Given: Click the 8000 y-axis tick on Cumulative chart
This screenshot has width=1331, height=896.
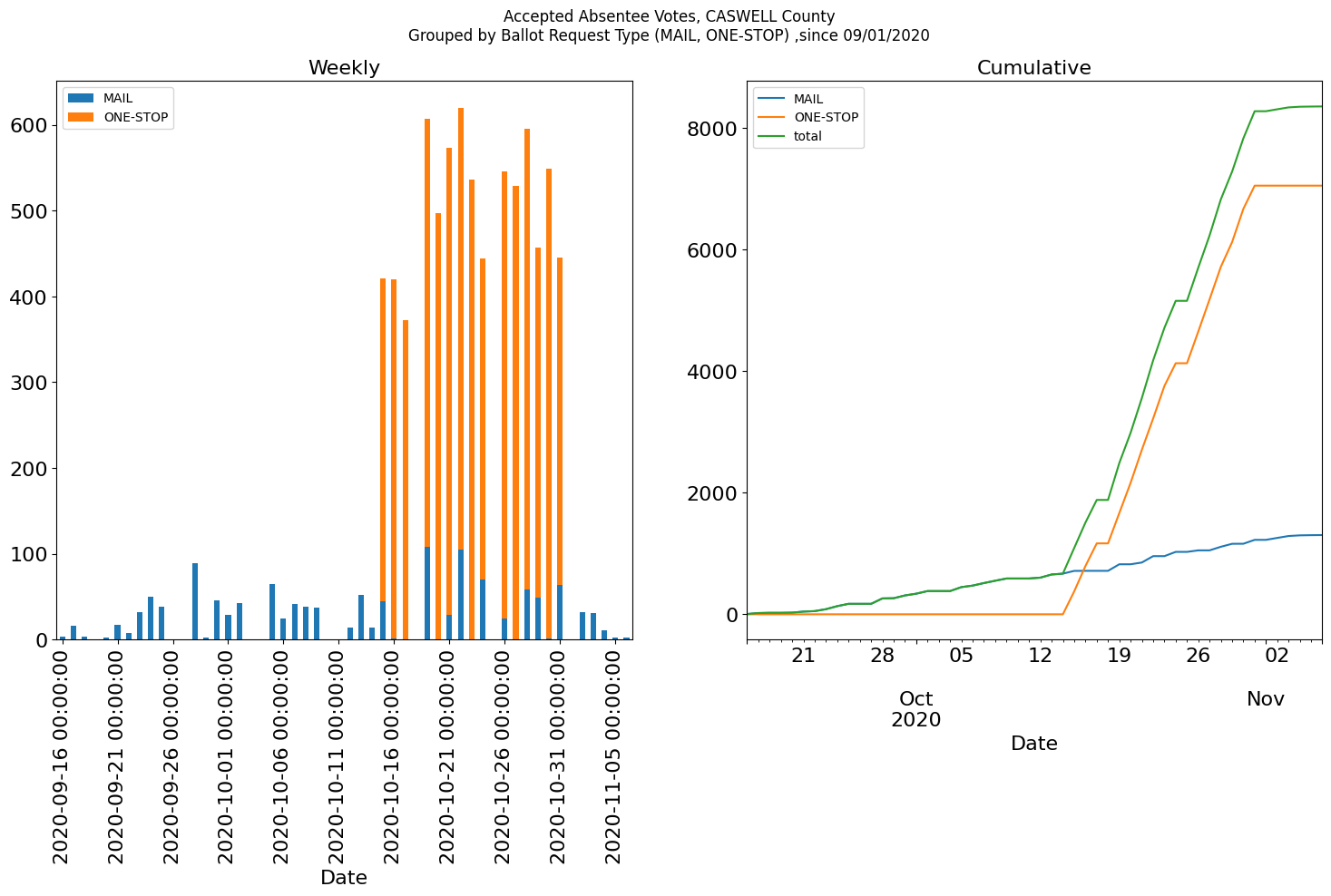Looking at the screenshot, I should 714,129.
